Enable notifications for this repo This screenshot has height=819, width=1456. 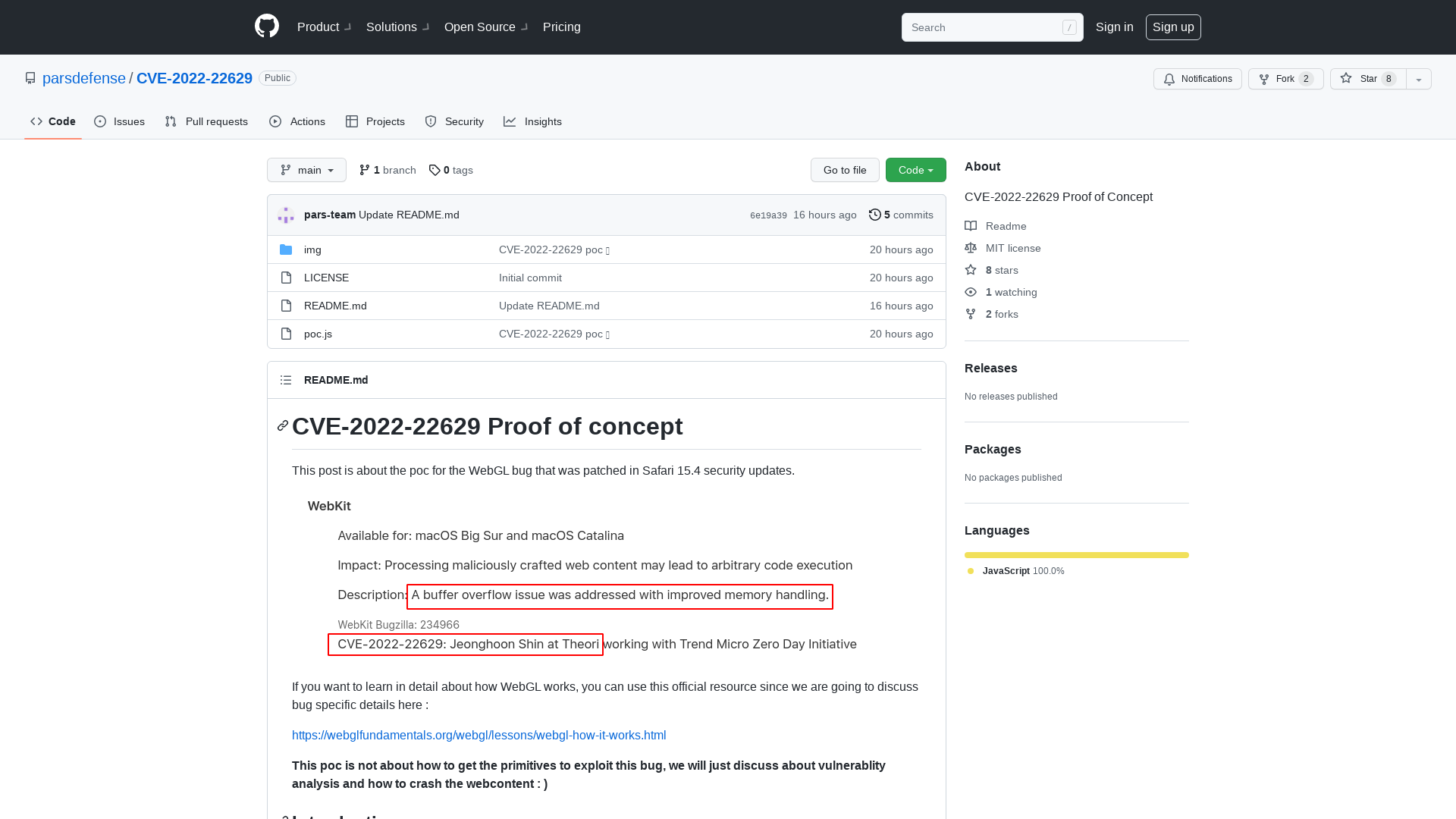1197,79
